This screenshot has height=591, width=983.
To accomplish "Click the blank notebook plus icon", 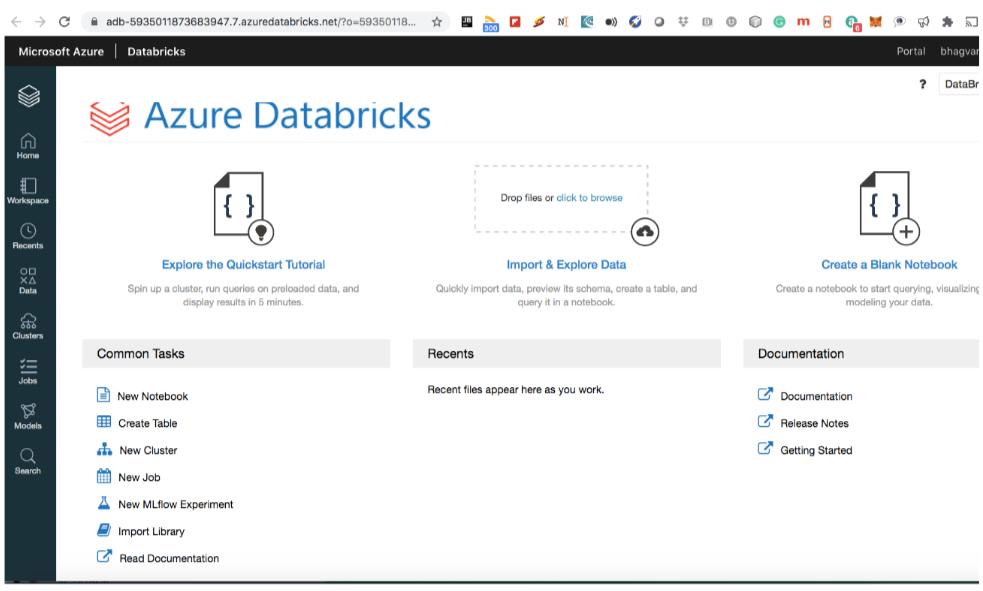I will [x=906, y=232].
